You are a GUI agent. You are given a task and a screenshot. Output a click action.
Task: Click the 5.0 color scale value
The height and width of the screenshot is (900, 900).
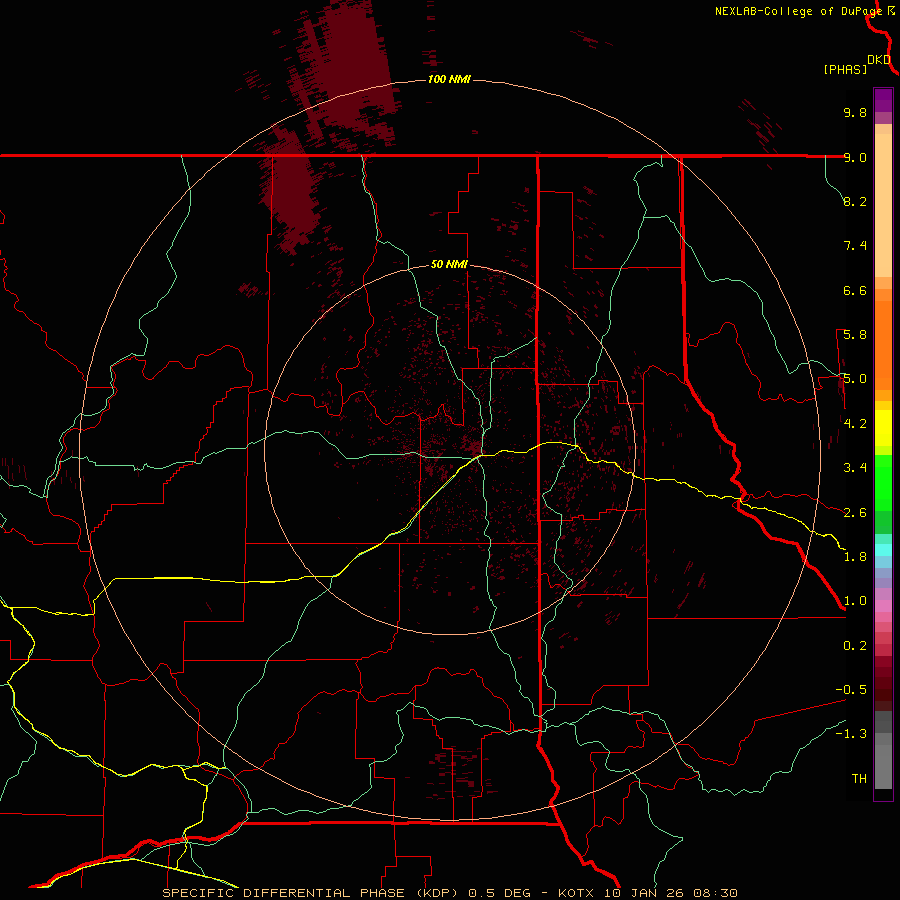tap(855, 379)
